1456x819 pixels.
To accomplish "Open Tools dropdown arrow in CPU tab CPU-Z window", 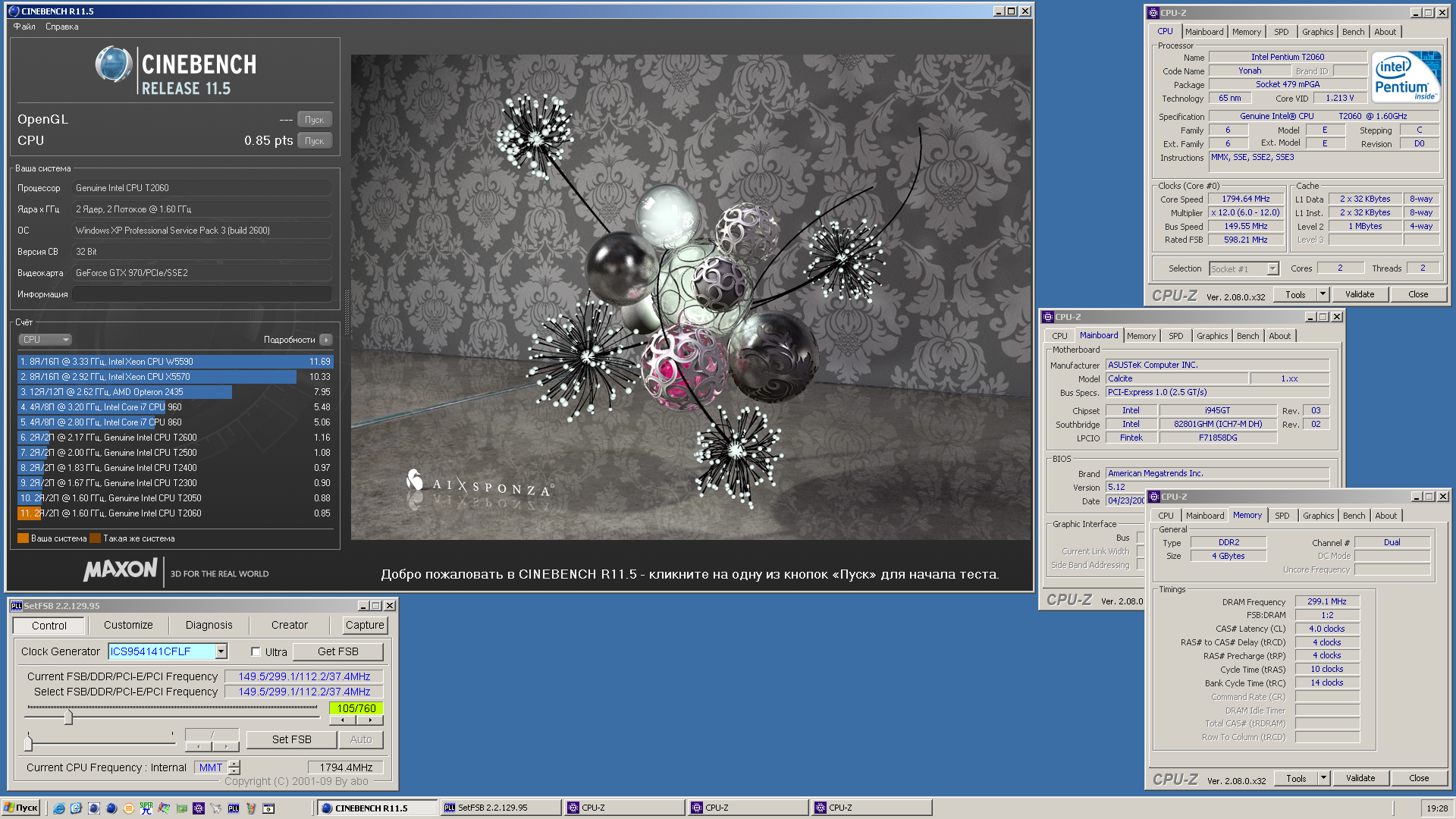I will 1323,294.
